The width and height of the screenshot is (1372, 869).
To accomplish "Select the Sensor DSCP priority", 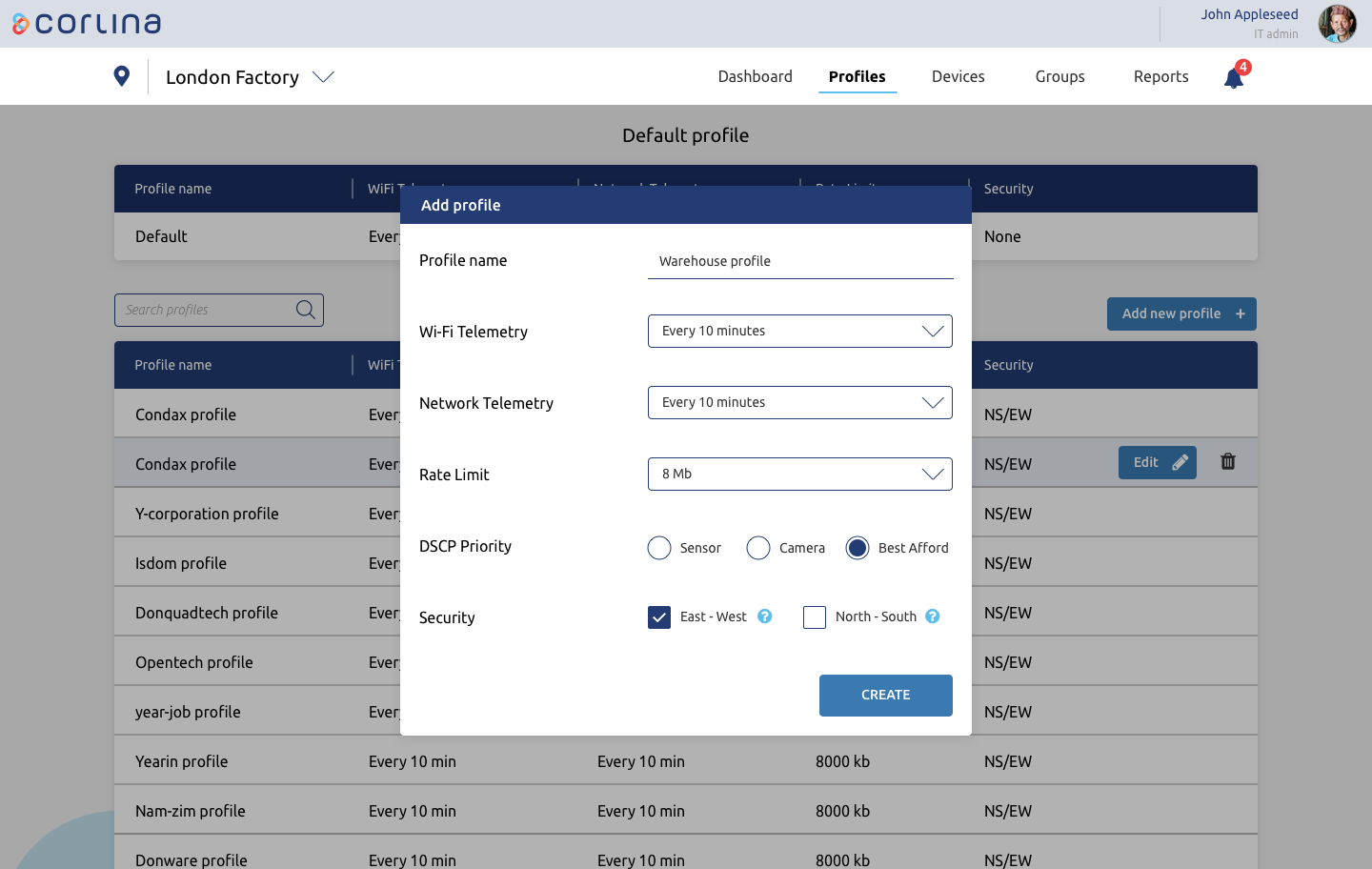I will coord(659,548).
